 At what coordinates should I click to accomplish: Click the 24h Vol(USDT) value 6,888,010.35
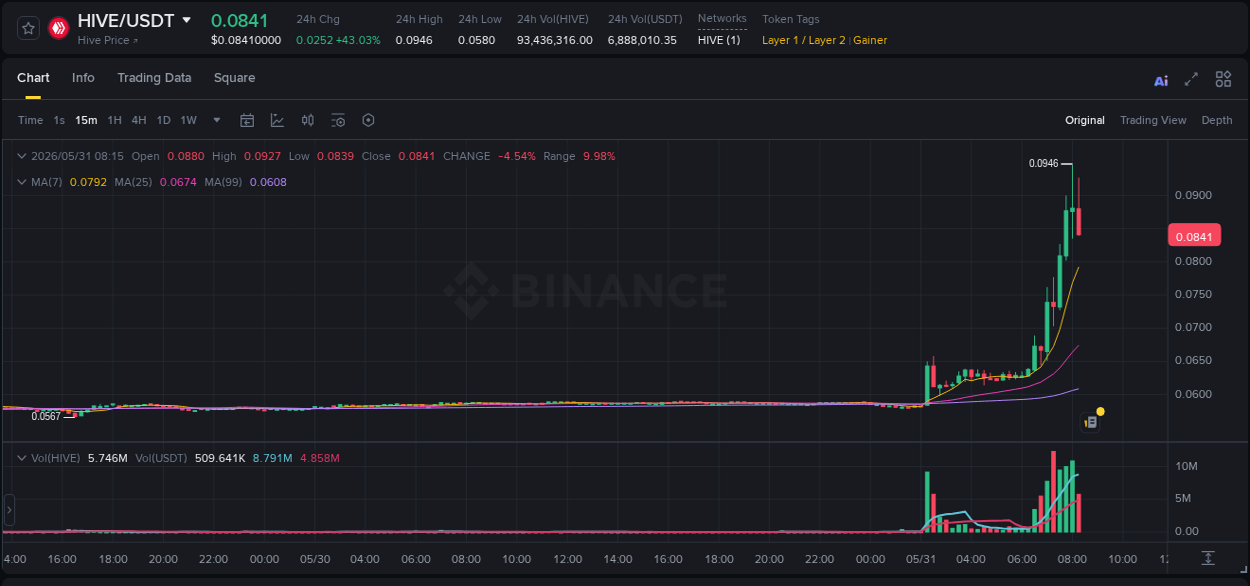coord(642,40)
